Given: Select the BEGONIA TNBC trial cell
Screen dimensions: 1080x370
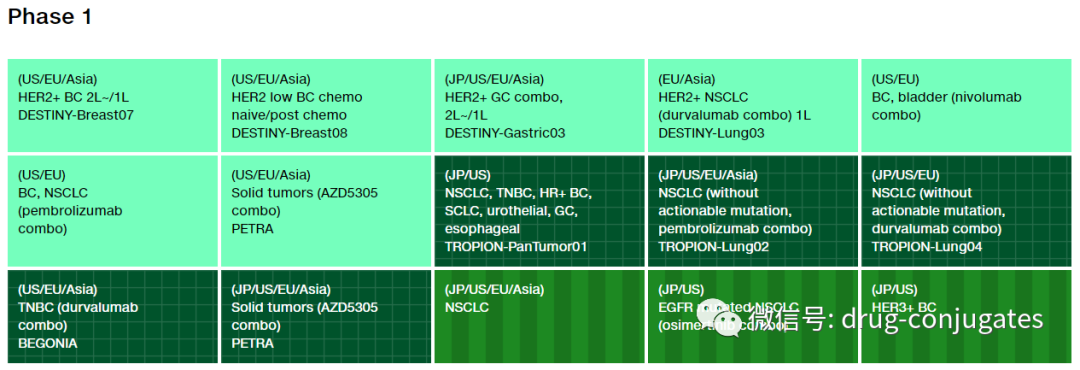Looking at the screenshot, I should pyautogui.click(x=113, y=316).
